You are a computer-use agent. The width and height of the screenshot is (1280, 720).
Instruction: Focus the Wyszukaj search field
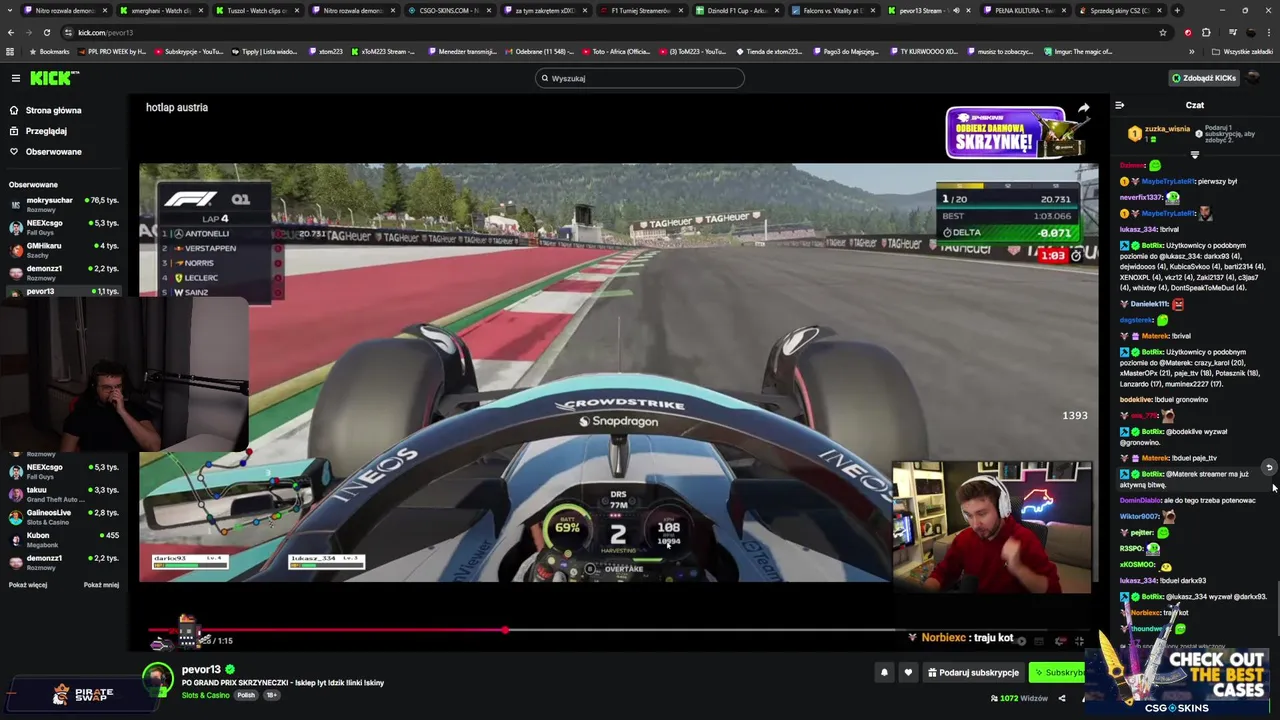tap(640, 78)
